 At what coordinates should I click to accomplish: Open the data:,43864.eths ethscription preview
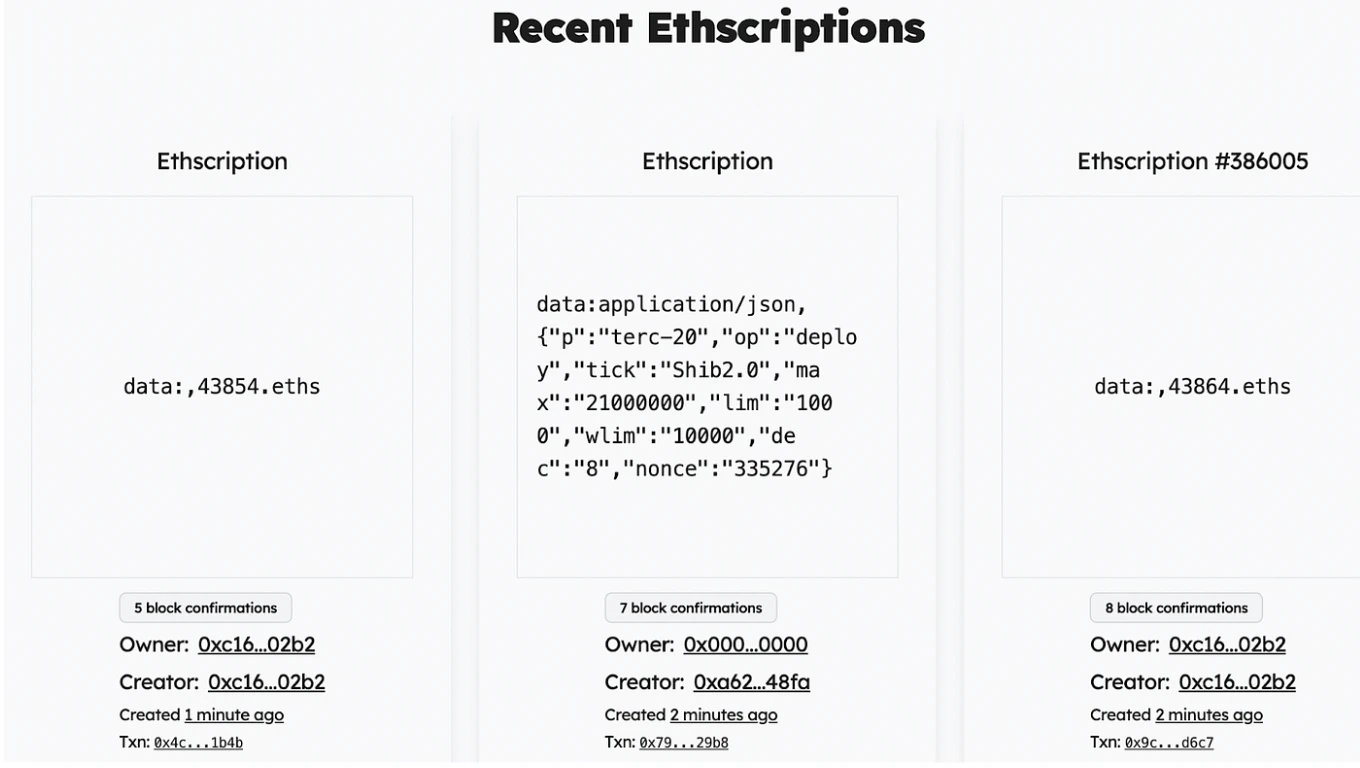click(x=1192, y=386)
